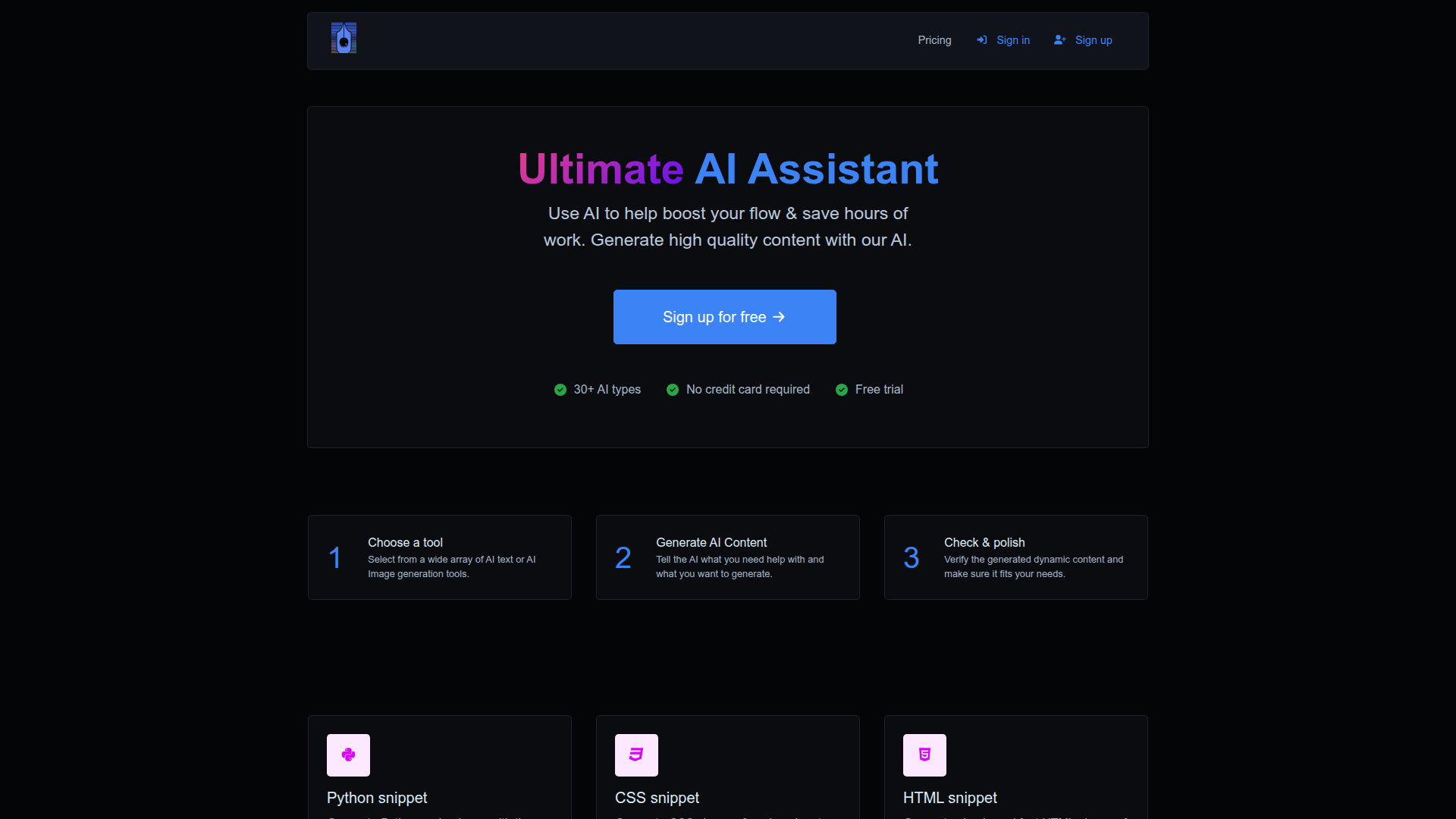The width and height of the screenshot is (1456, 819).
Task: Select the Check & polish step card
Action: [1016, 557]
